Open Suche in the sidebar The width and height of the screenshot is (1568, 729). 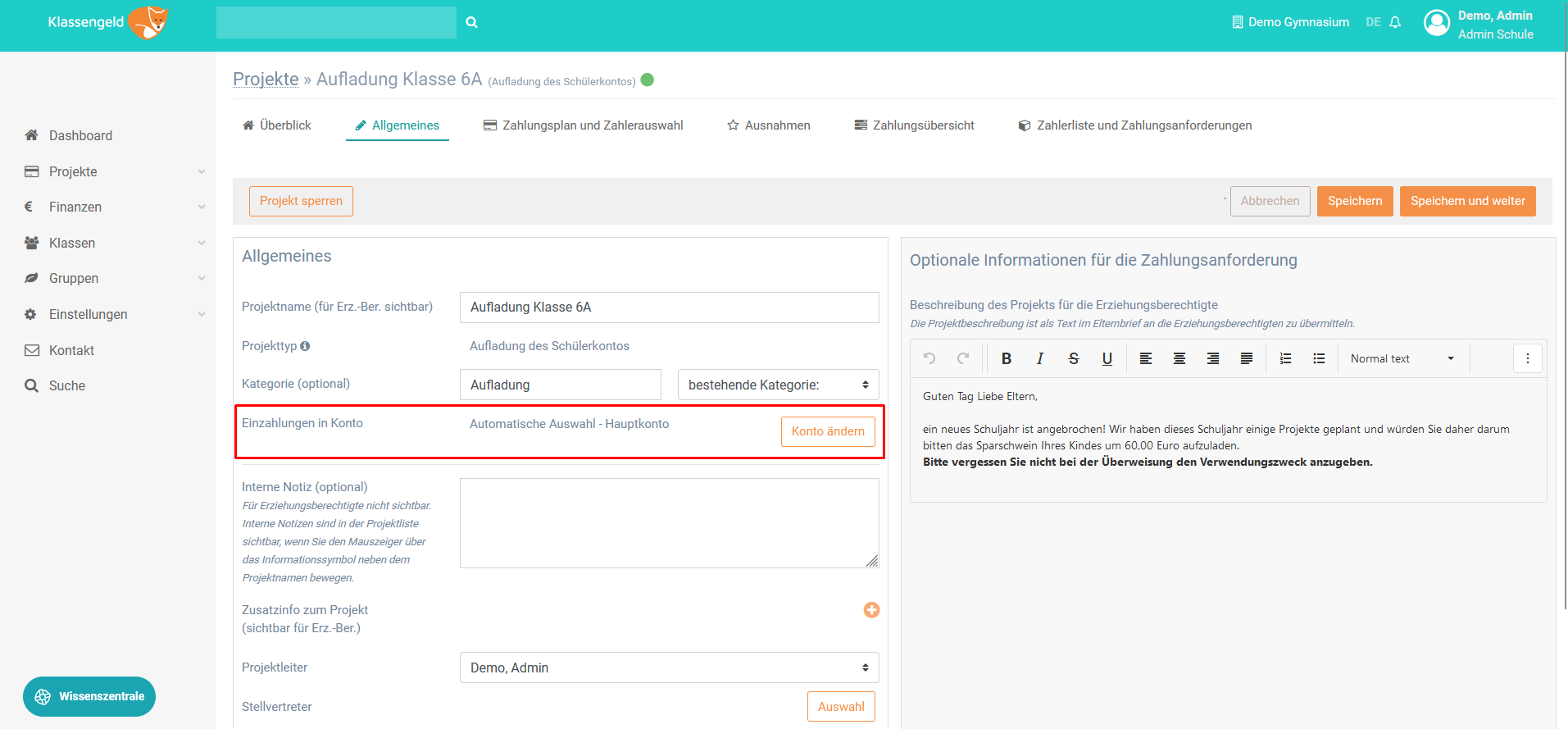tap(66, 385)
